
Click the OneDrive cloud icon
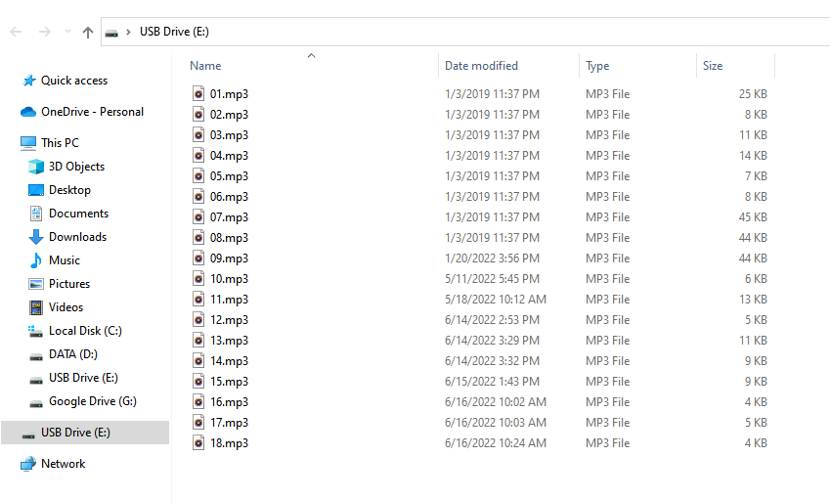(x=28, y=112)
